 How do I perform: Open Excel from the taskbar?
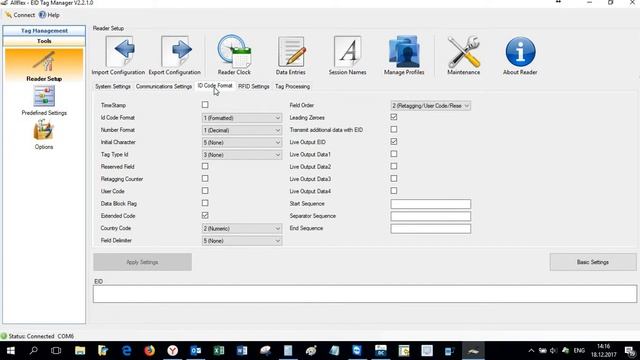point(219,351)
